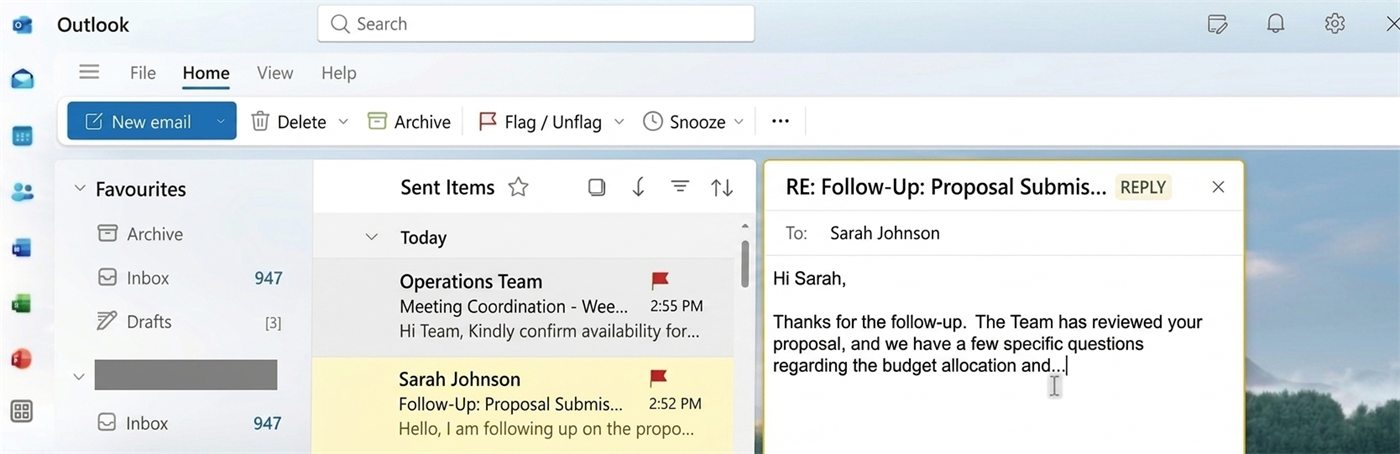Click the Delete button
The image size is (1400, 454).
pos(289,122)
